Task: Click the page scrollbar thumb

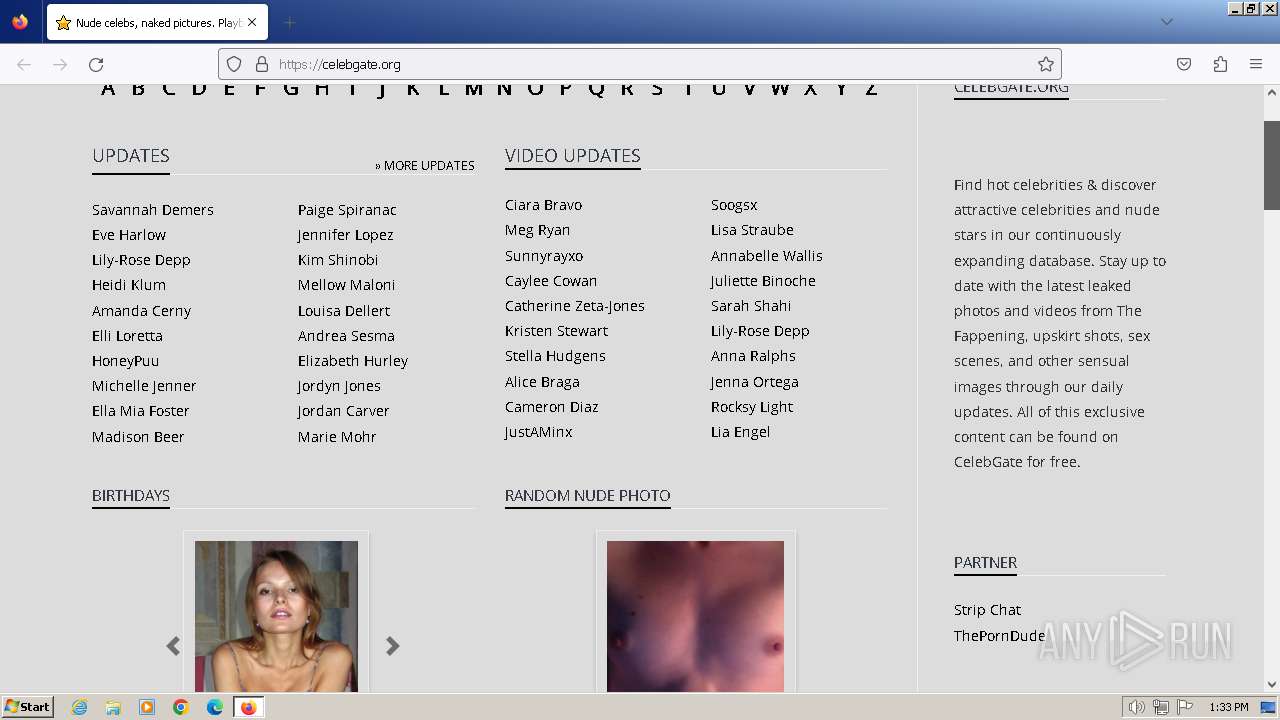Action: tap(1272, 165)
